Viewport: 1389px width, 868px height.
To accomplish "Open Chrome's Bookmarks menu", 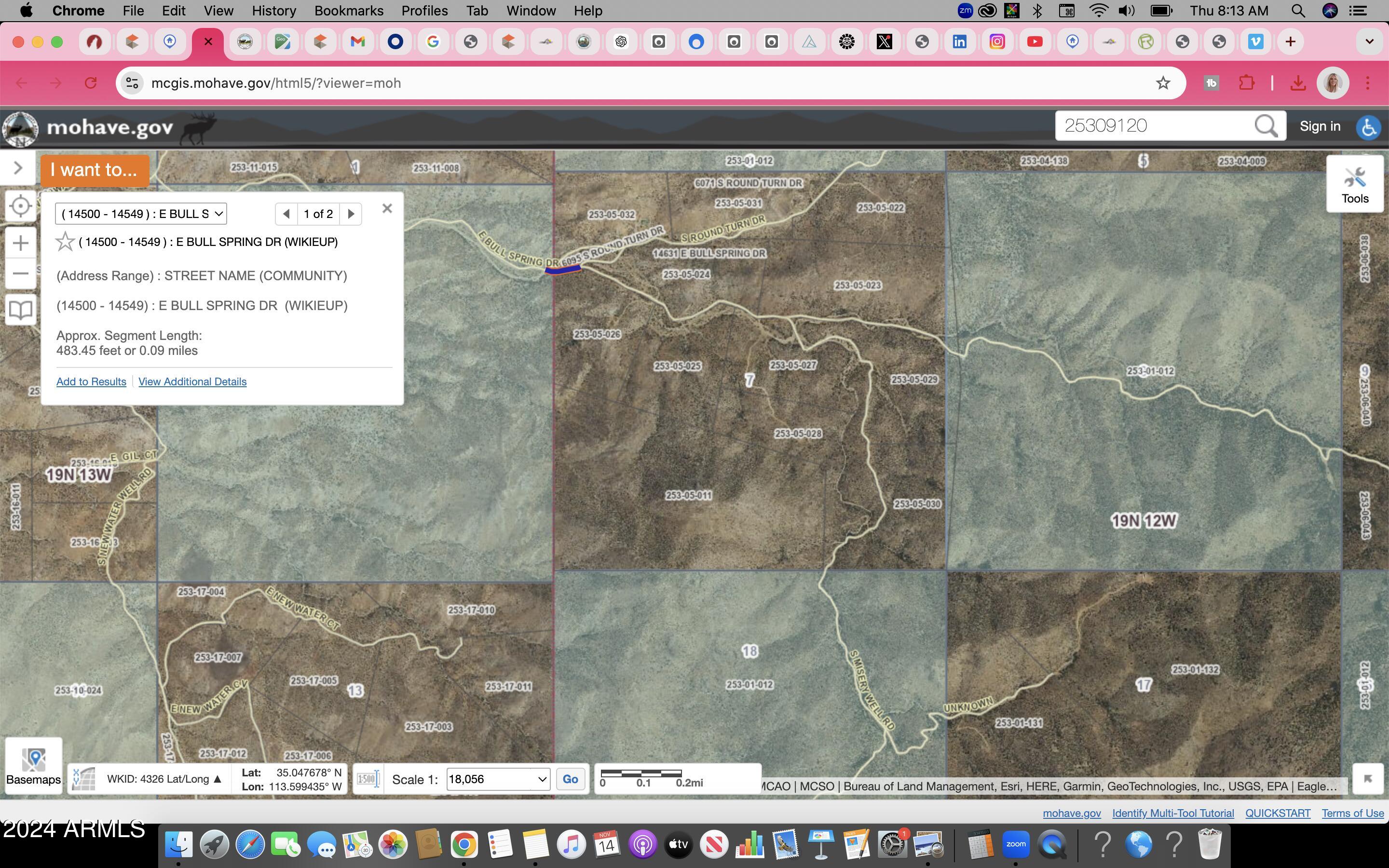I will click(348, 10).
